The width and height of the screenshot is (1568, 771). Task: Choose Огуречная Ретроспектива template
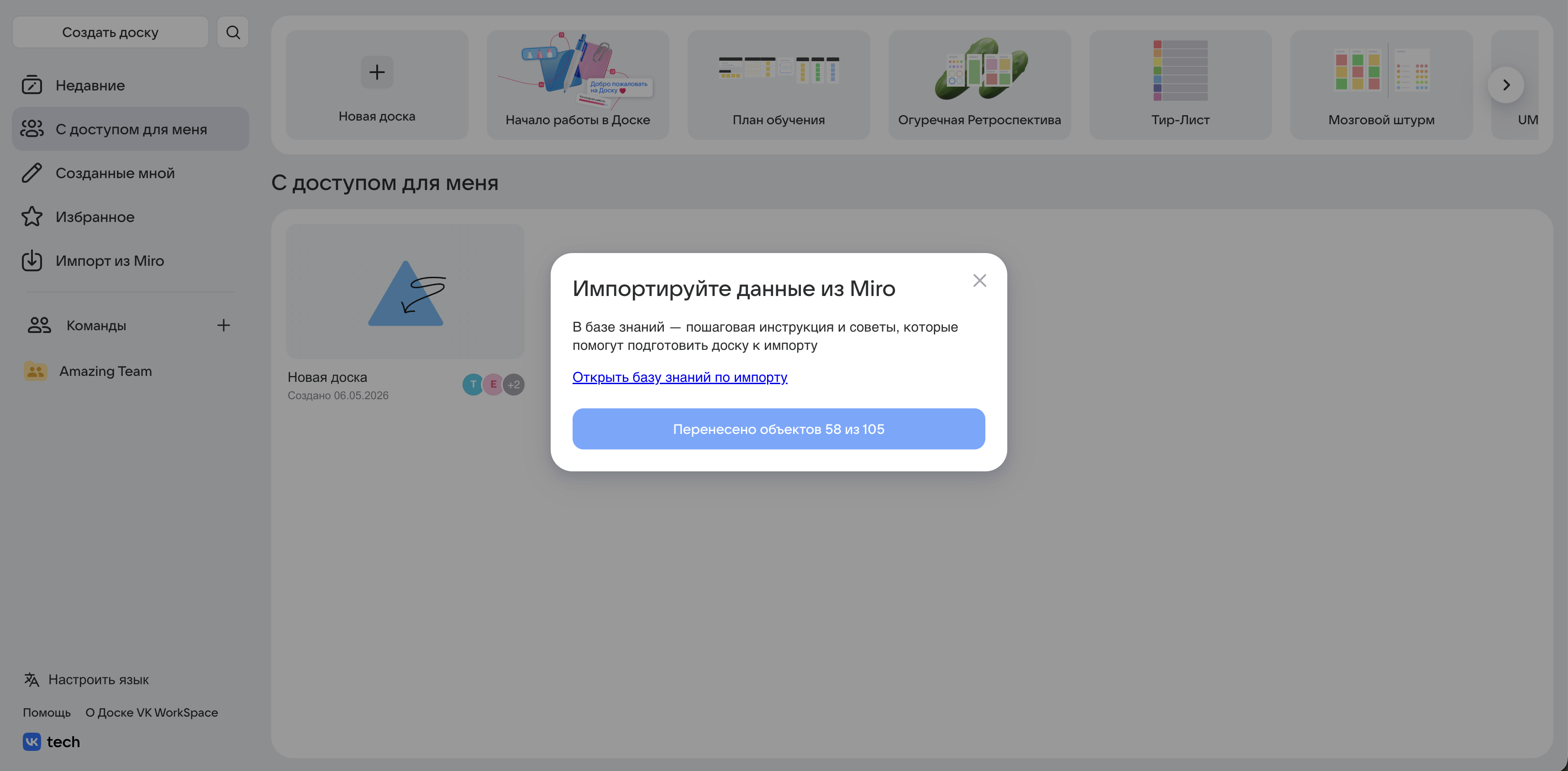(x=979, y=84)
